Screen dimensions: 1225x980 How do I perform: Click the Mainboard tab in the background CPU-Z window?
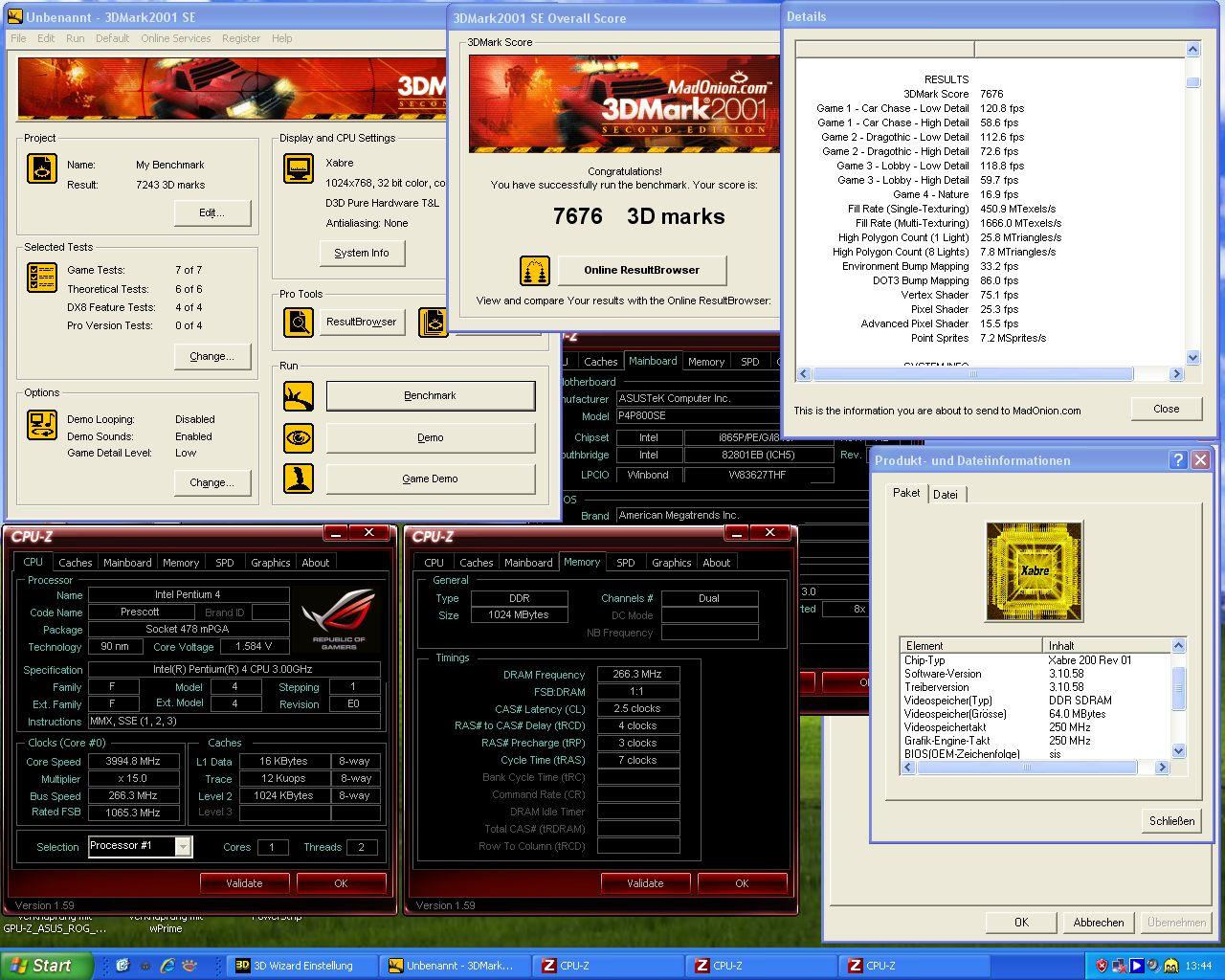pyautogui.click(x=653, y=361)
